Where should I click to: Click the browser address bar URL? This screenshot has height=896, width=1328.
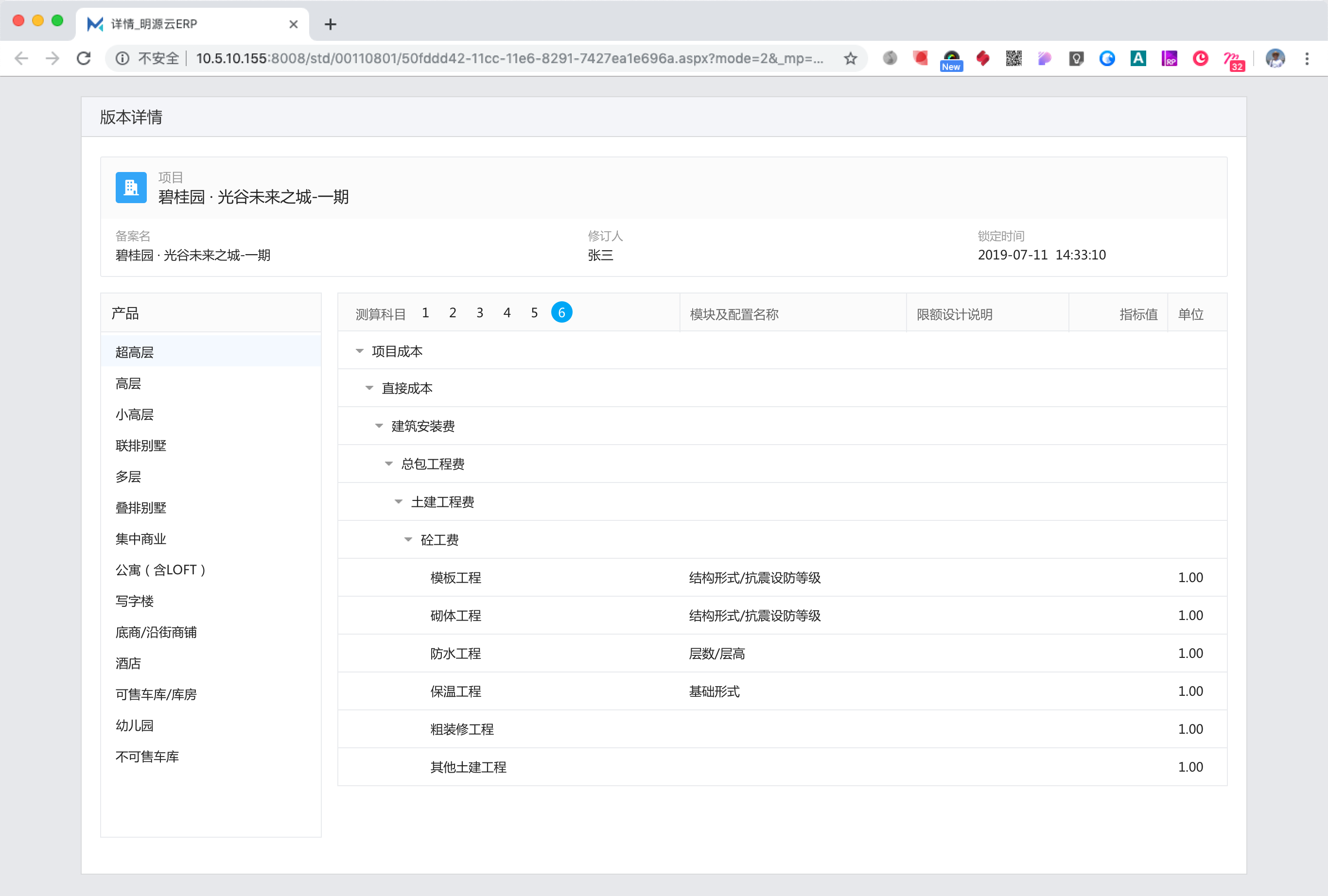[509, 58]
